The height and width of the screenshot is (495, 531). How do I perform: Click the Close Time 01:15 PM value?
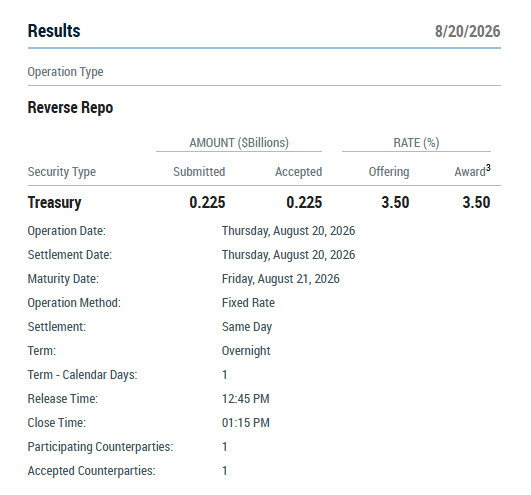(x=246, y=423)
